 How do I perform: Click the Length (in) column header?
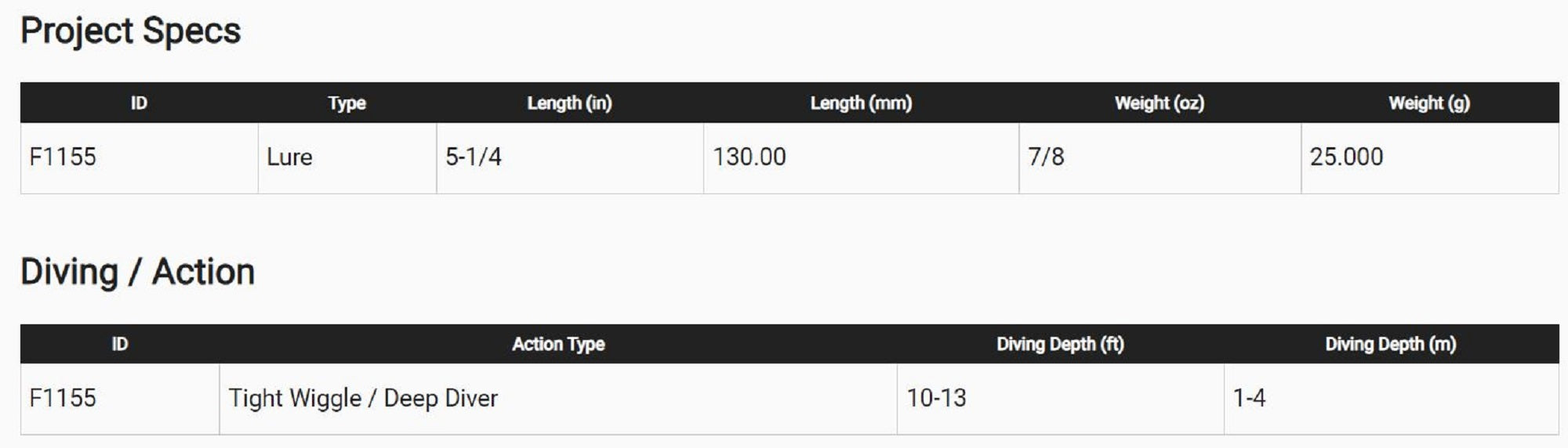click(569, 103)
